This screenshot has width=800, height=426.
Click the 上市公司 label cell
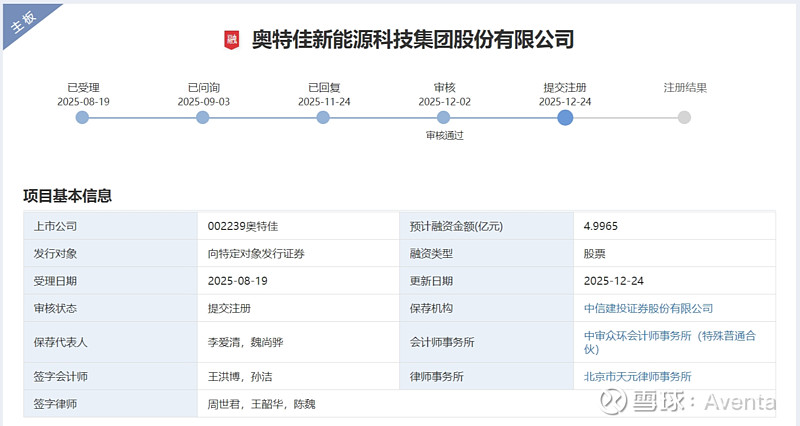coord(111,226)
